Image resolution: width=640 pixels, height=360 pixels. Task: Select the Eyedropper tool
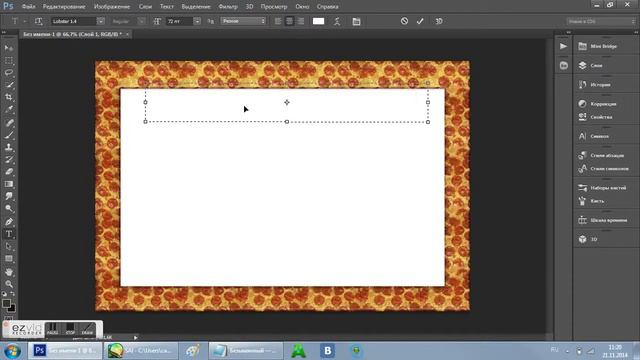pyautogui.click(x=9, y=109)
